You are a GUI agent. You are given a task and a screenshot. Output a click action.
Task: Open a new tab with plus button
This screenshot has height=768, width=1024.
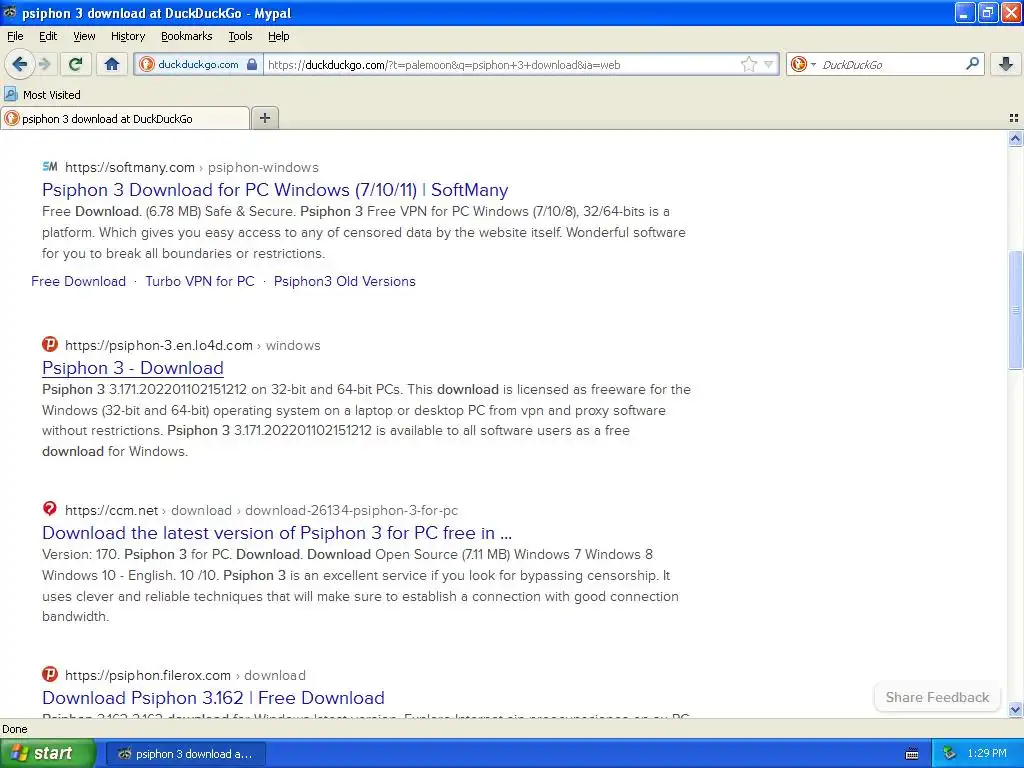[x=264, y=118]
